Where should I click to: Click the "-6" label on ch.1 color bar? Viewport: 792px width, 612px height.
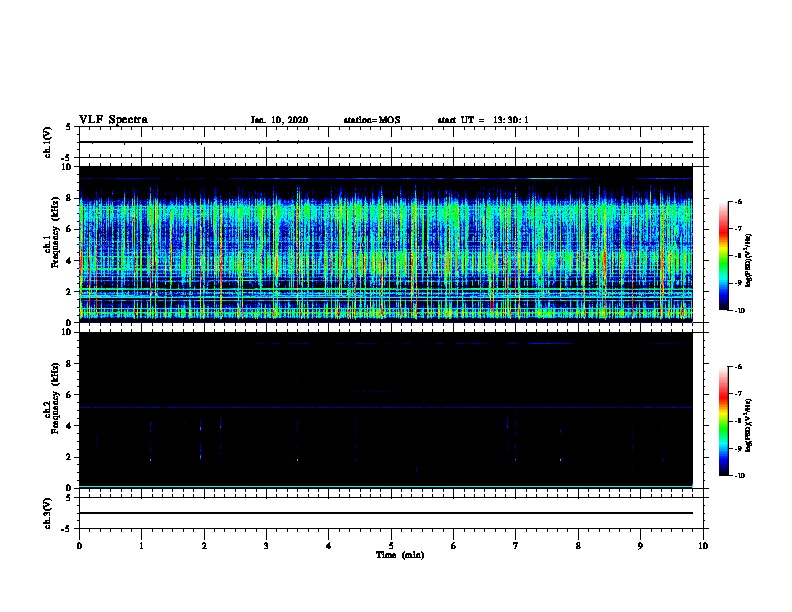pyautogui.click(x=738, y=202)
